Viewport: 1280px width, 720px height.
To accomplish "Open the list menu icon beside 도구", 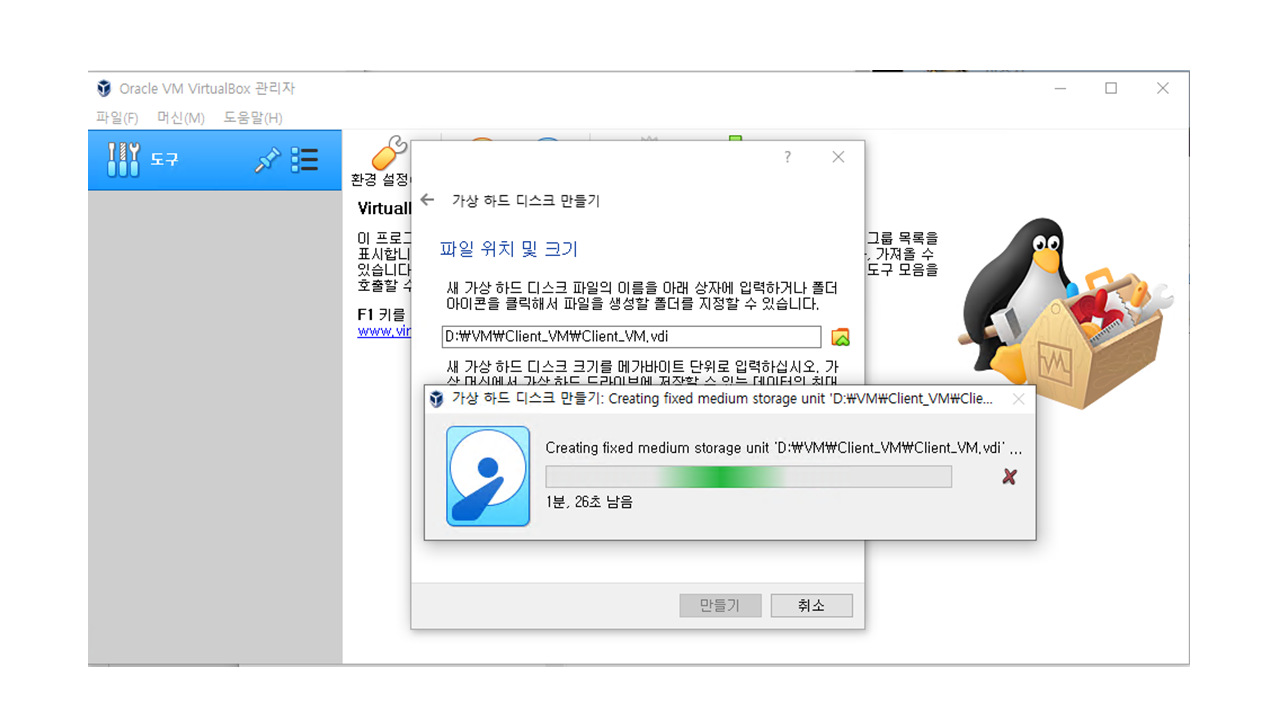I will [304, 160].
